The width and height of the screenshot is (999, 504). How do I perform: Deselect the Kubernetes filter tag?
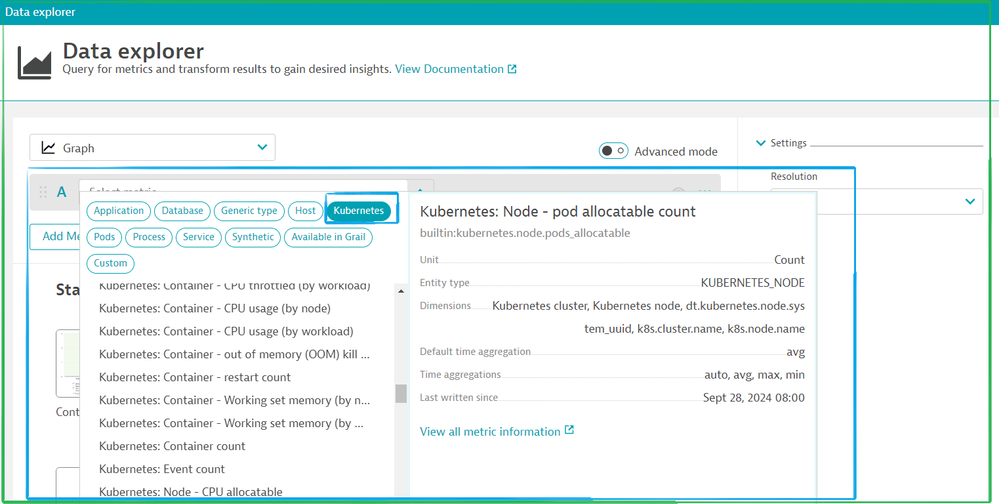tap(358, 211)
